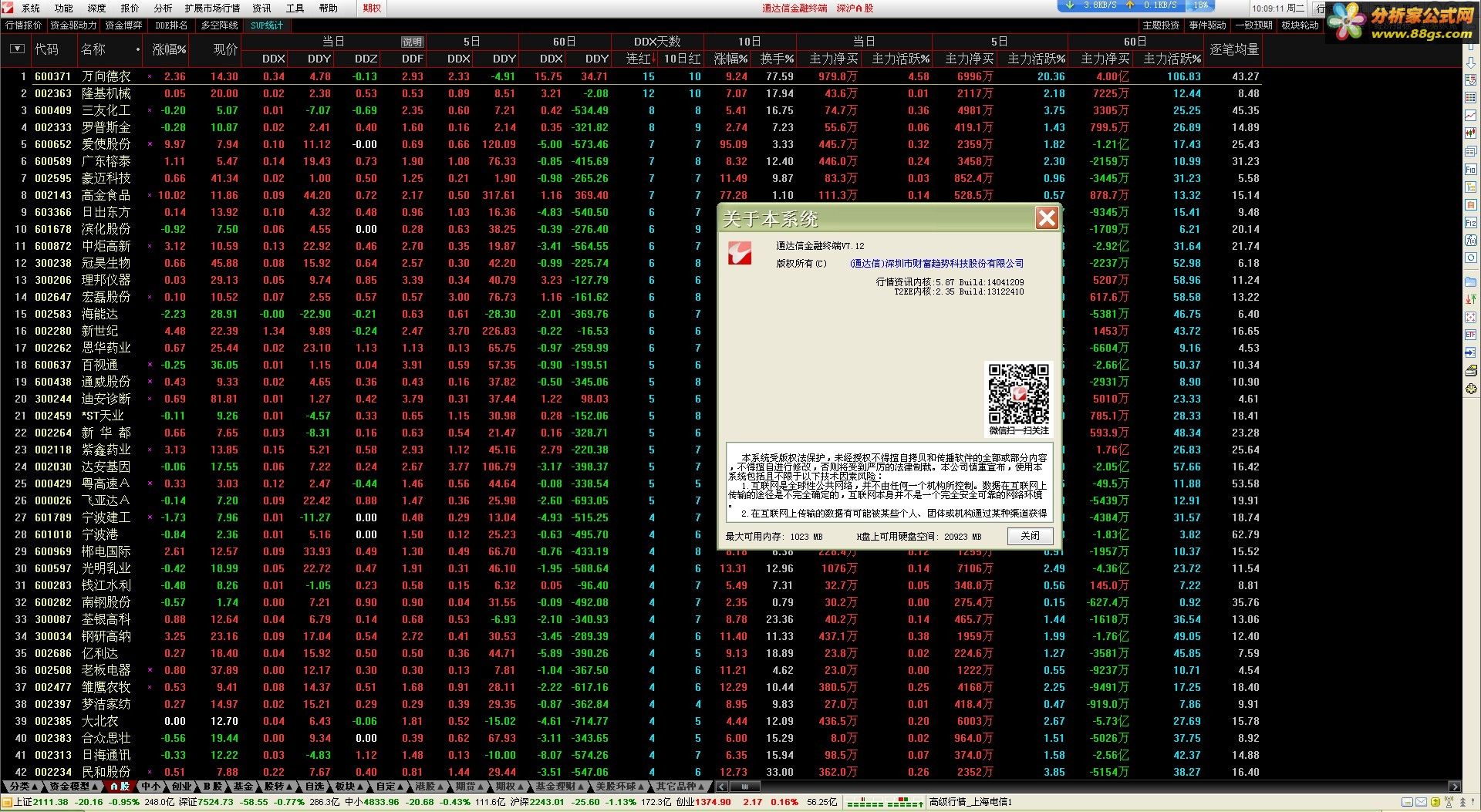Close the 关于本系统 dialog with the X
This screenshot has width=1481, height=812.
[x=1047, y=219]
